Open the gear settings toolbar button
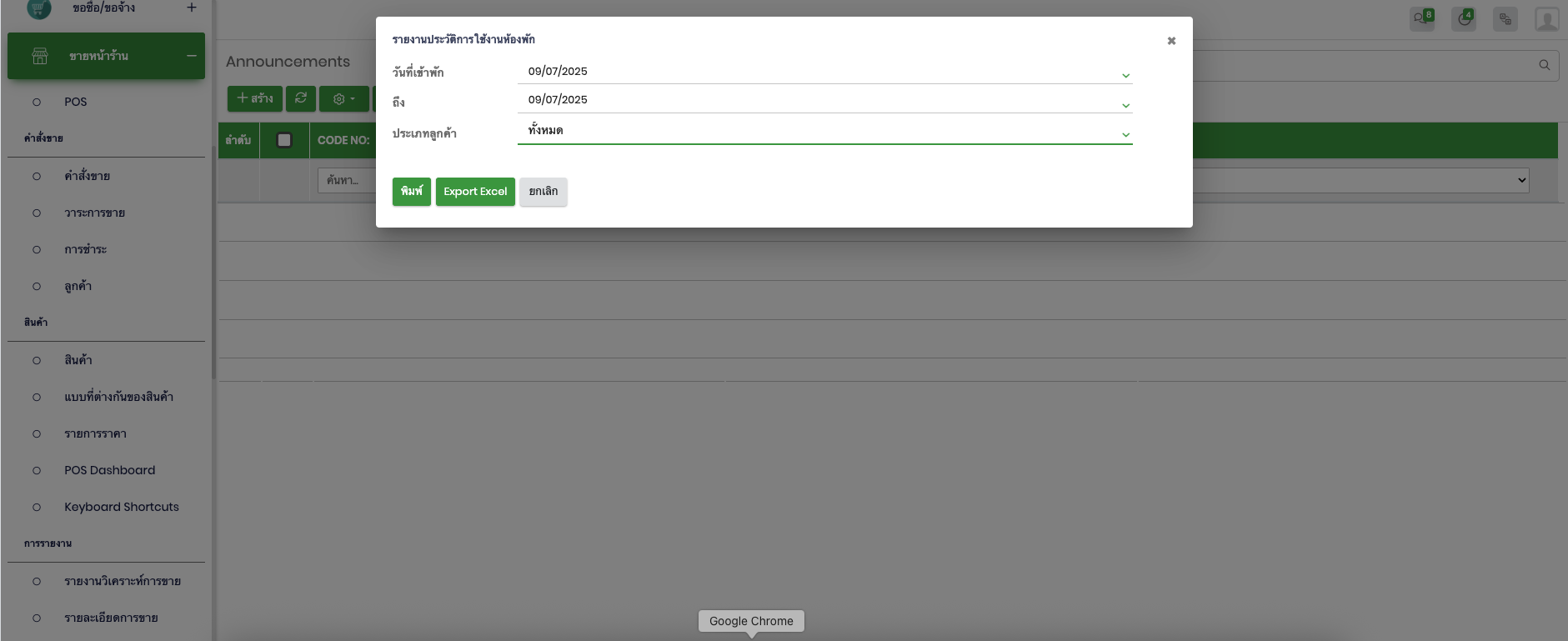 pos(343,98)
